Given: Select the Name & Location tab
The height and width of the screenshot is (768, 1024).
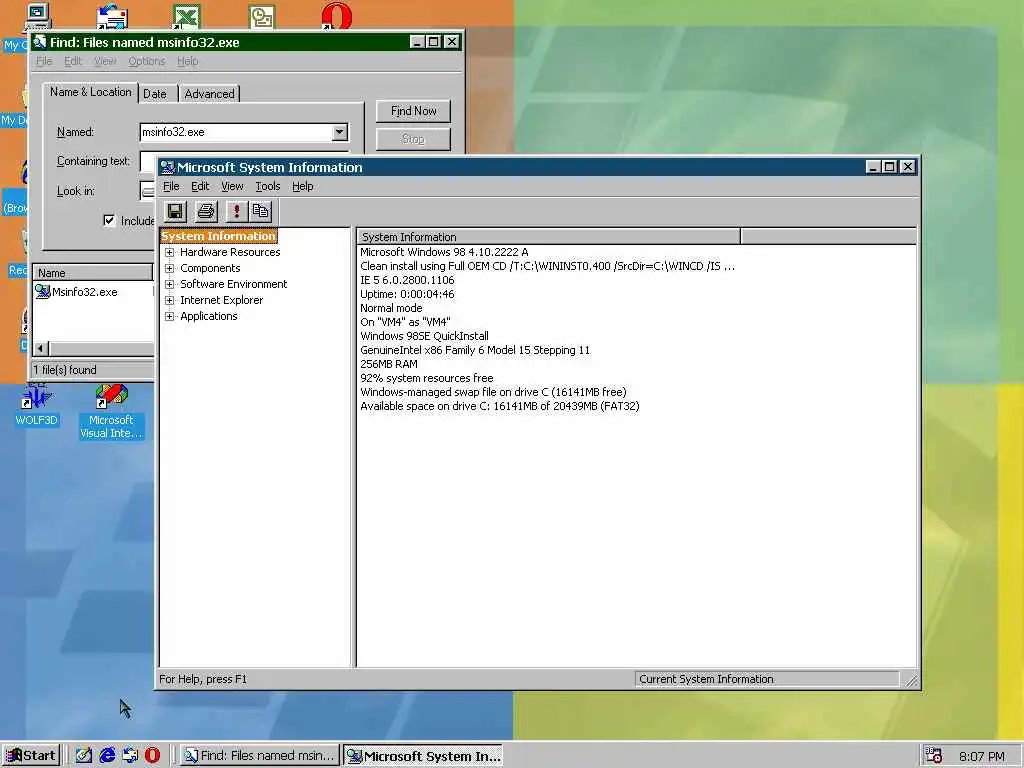Looking at the screenshot, I should 91,92.
